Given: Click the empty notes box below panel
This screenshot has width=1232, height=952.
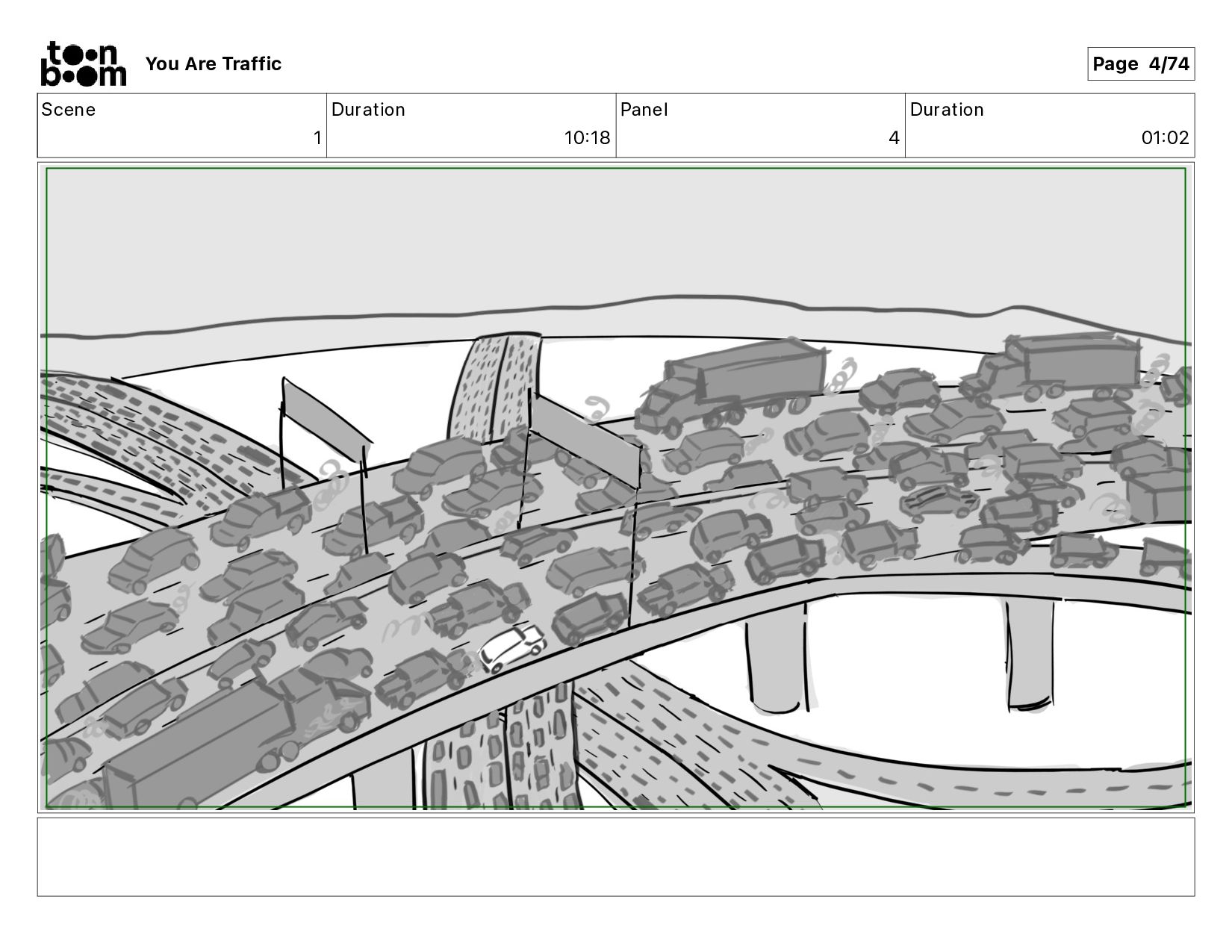Looking at the screenshot, I should (616, 856).
